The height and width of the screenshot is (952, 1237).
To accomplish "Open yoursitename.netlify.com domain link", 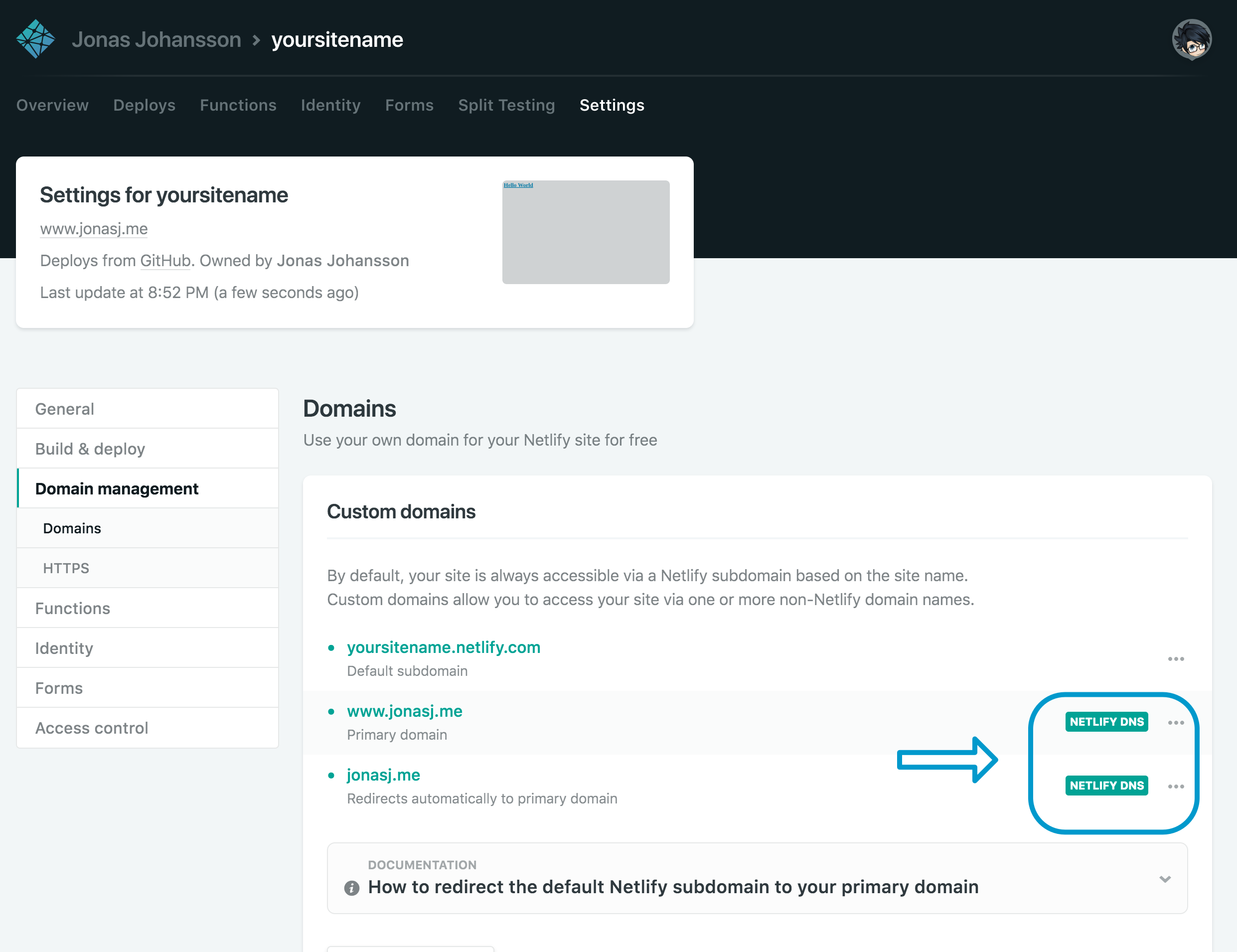I will pos(444,647).
